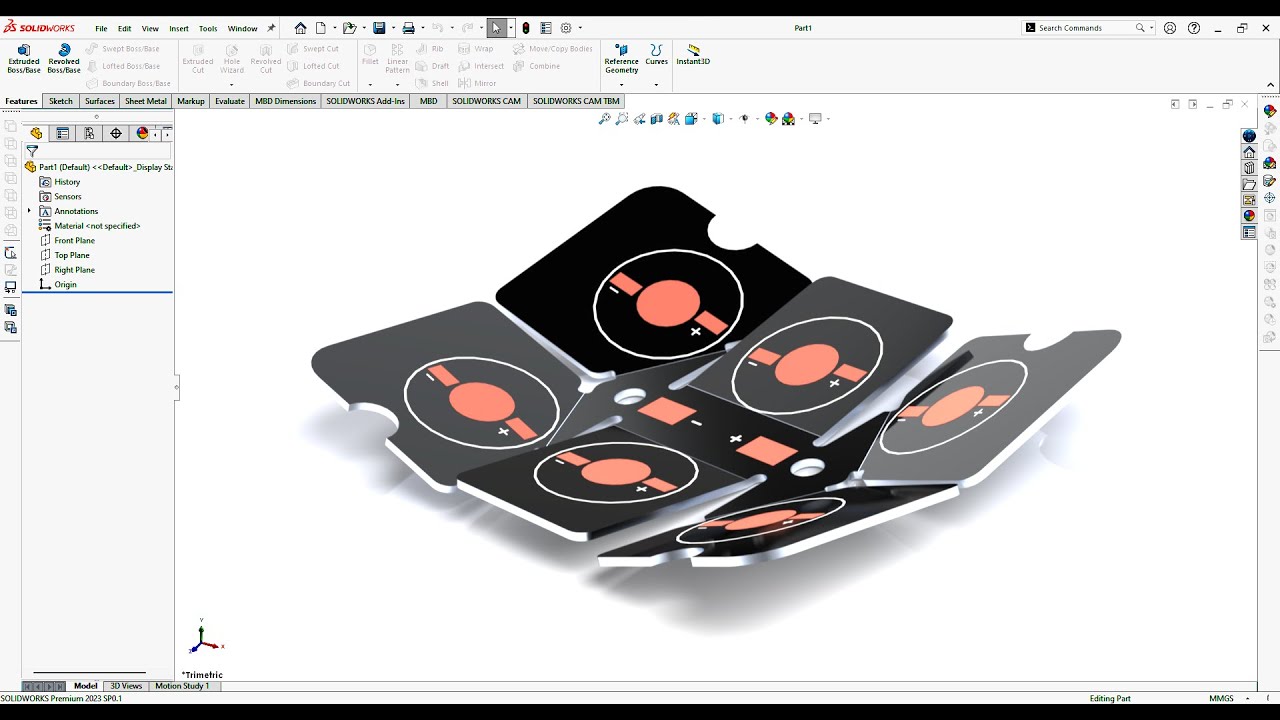This screenshot has height=720, width=1280.
Task: Switch to the Sheet Metal tab
Action: pyautogui.click(x=146, y=101)
